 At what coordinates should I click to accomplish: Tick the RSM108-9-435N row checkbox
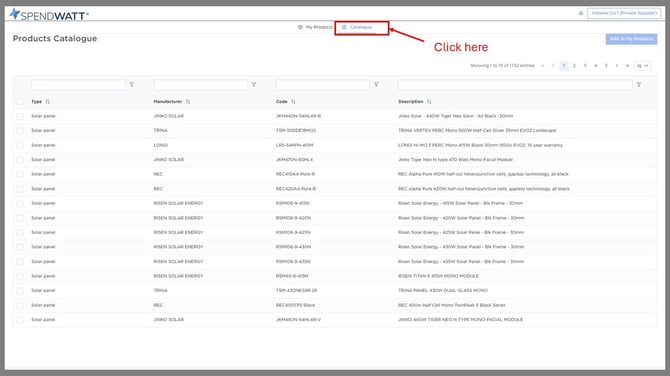(x=20, y=261)
